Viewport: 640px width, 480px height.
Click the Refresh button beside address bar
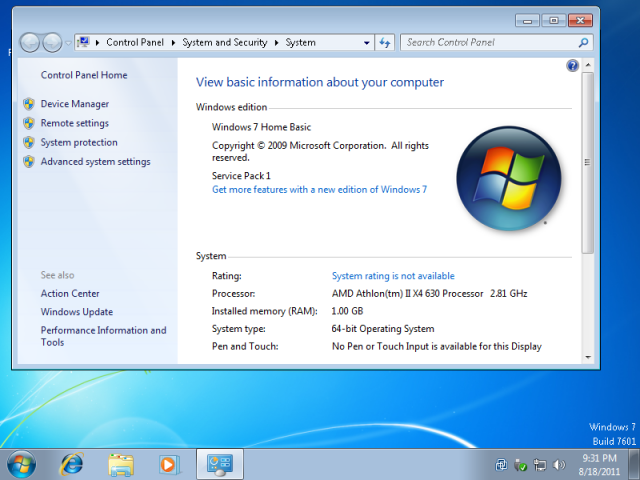click(x=384, y=42)
